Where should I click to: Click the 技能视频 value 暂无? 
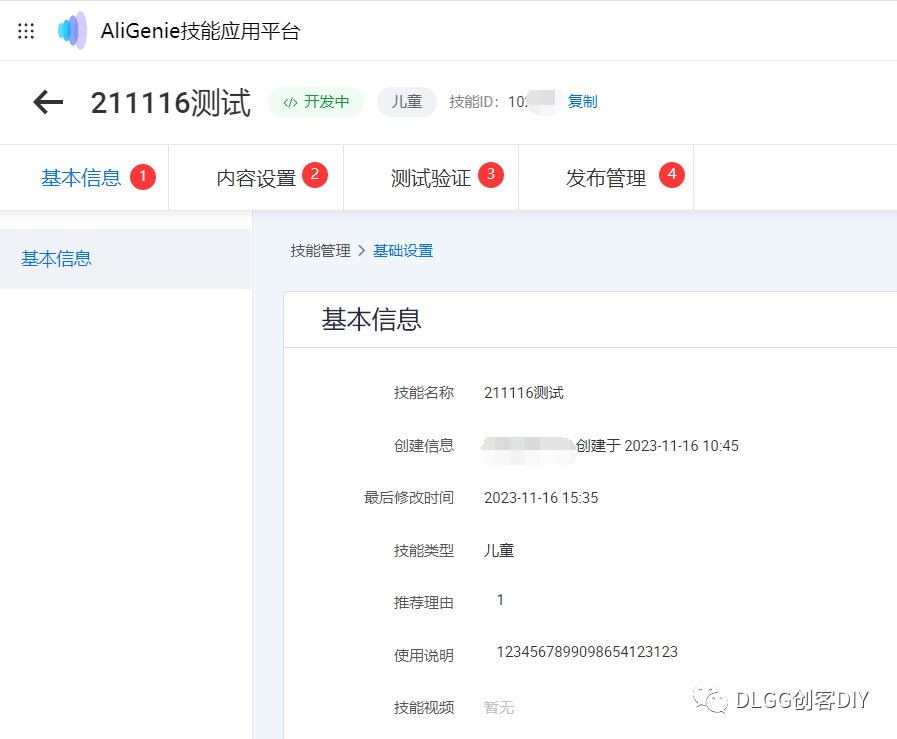[x=499, y=708]
